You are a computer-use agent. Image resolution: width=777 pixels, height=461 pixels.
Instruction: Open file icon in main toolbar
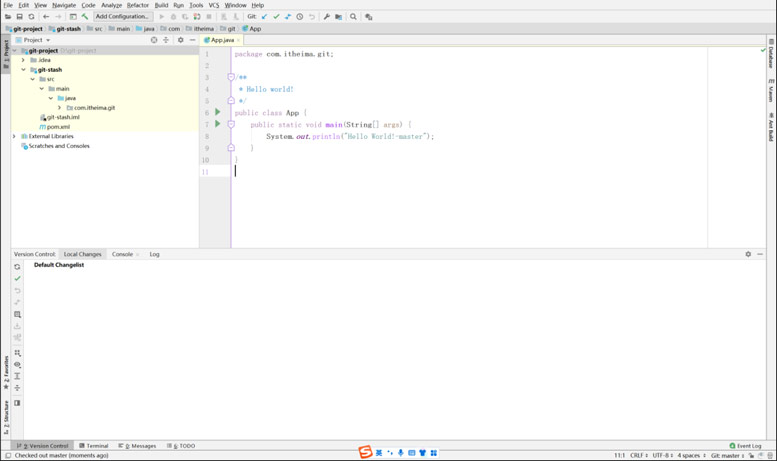click(x=8, y=17)
